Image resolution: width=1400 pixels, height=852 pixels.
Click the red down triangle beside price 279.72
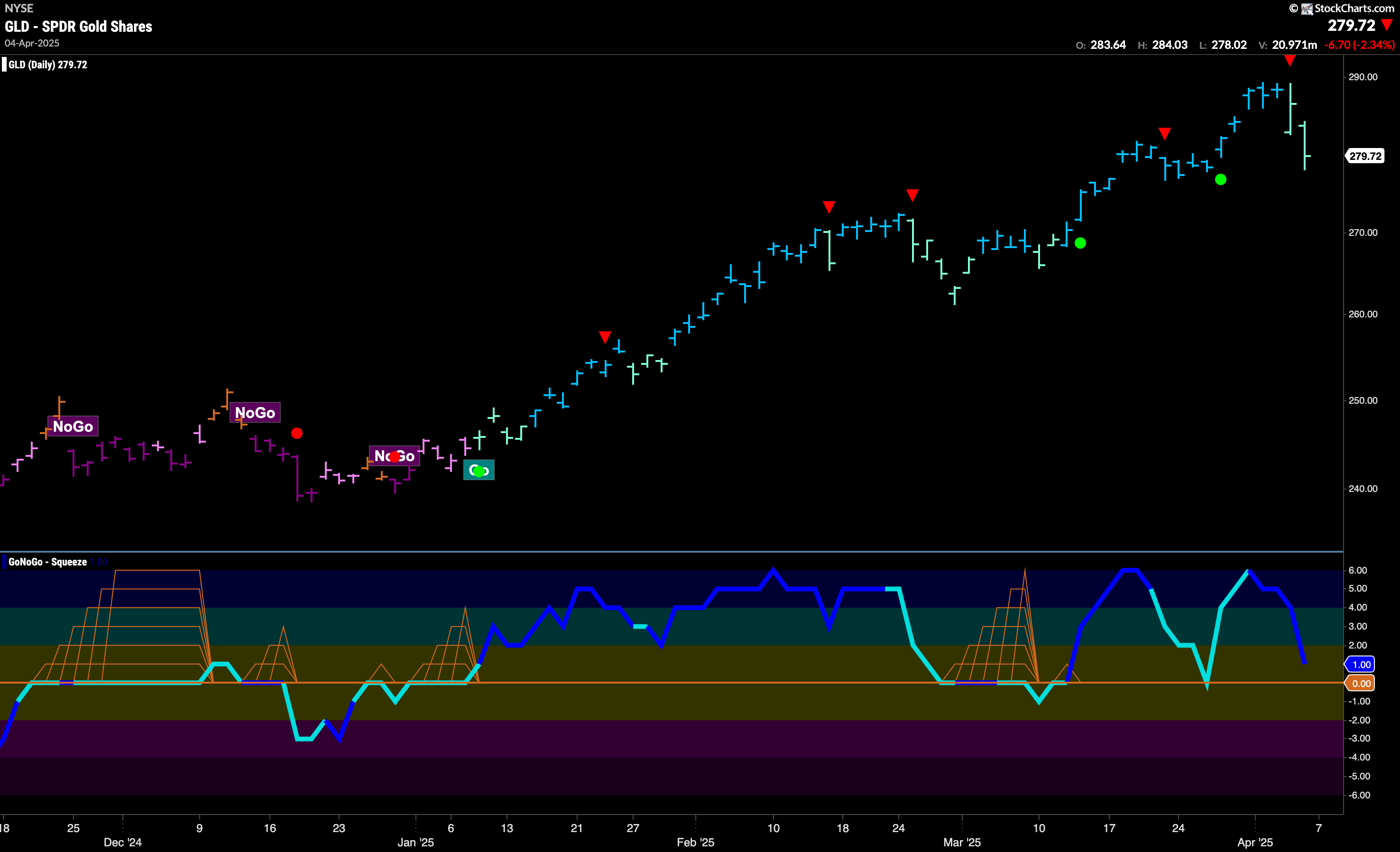coord(1387,25)
